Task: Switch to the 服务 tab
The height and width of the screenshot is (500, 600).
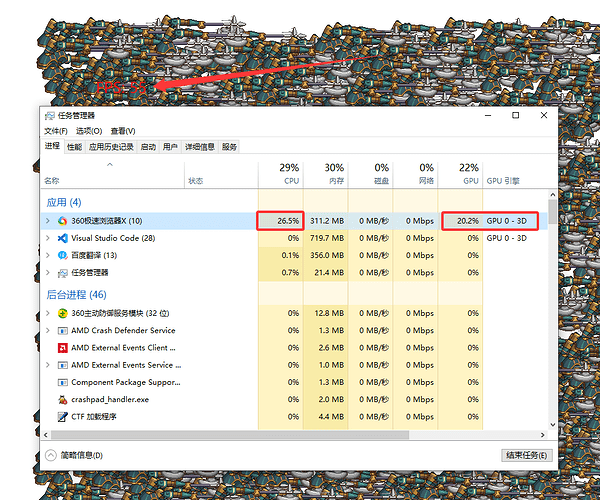Action: [229, 147]
